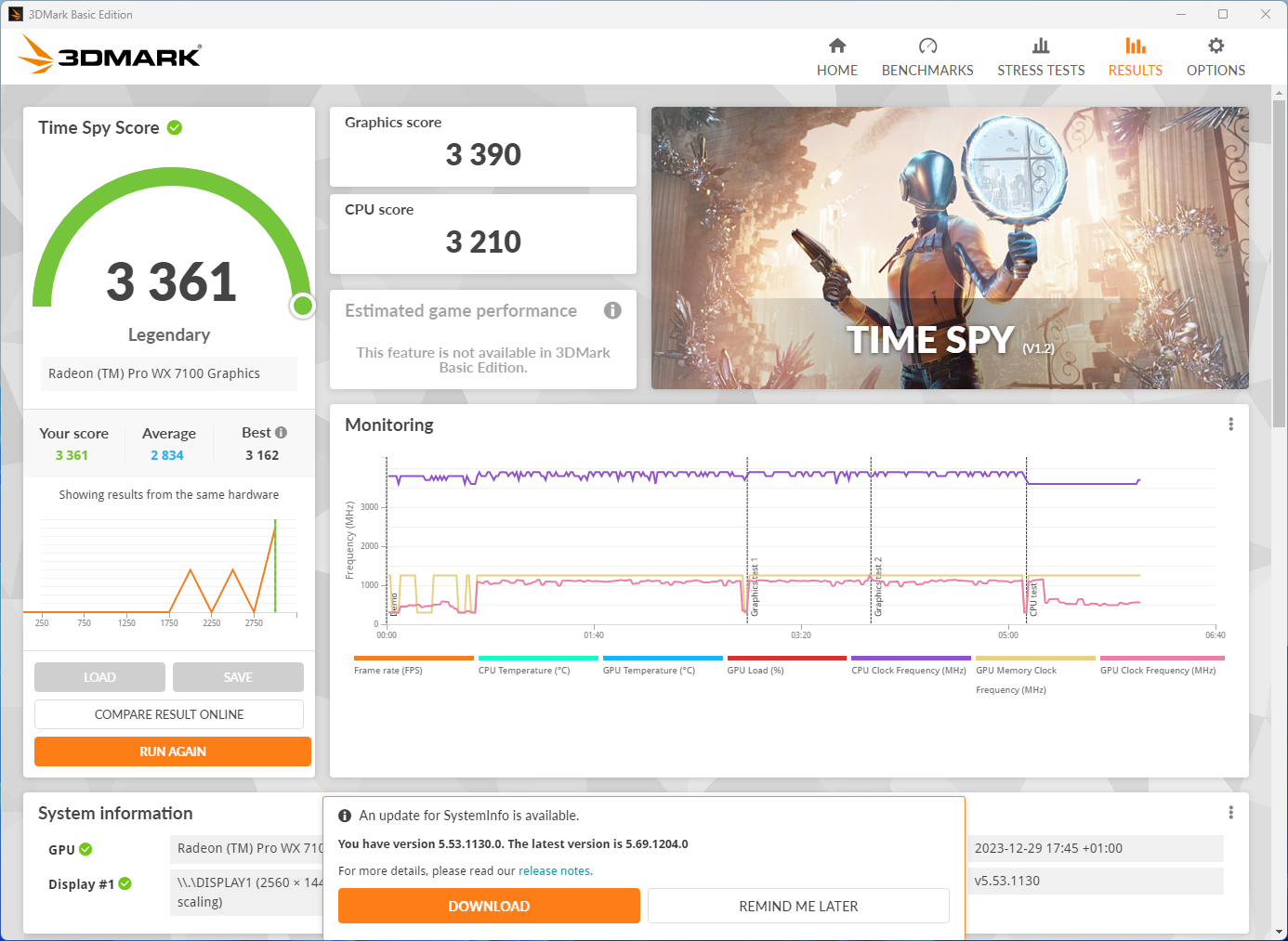1288x941 pixels.
Task: Click the Average score 2 834
Action: click(167, 455)
